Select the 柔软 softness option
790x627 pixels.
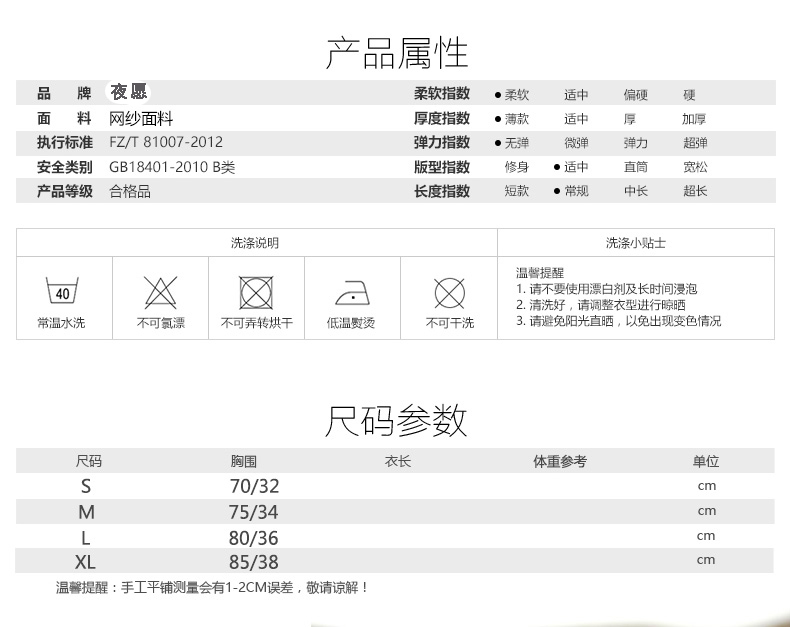coord(516,95)
